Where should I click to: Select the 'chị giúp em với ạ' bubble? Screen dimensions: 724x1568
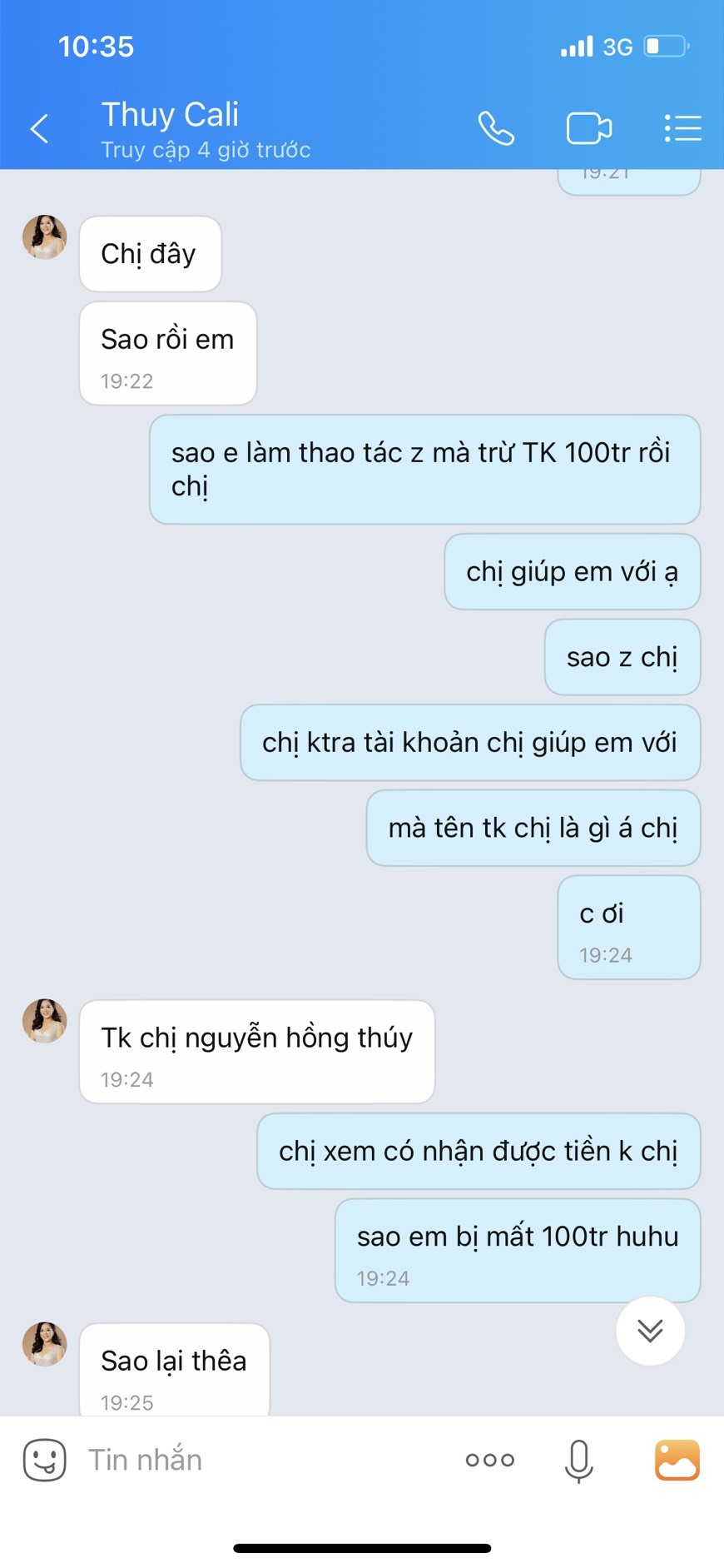[x=573, y=572]
